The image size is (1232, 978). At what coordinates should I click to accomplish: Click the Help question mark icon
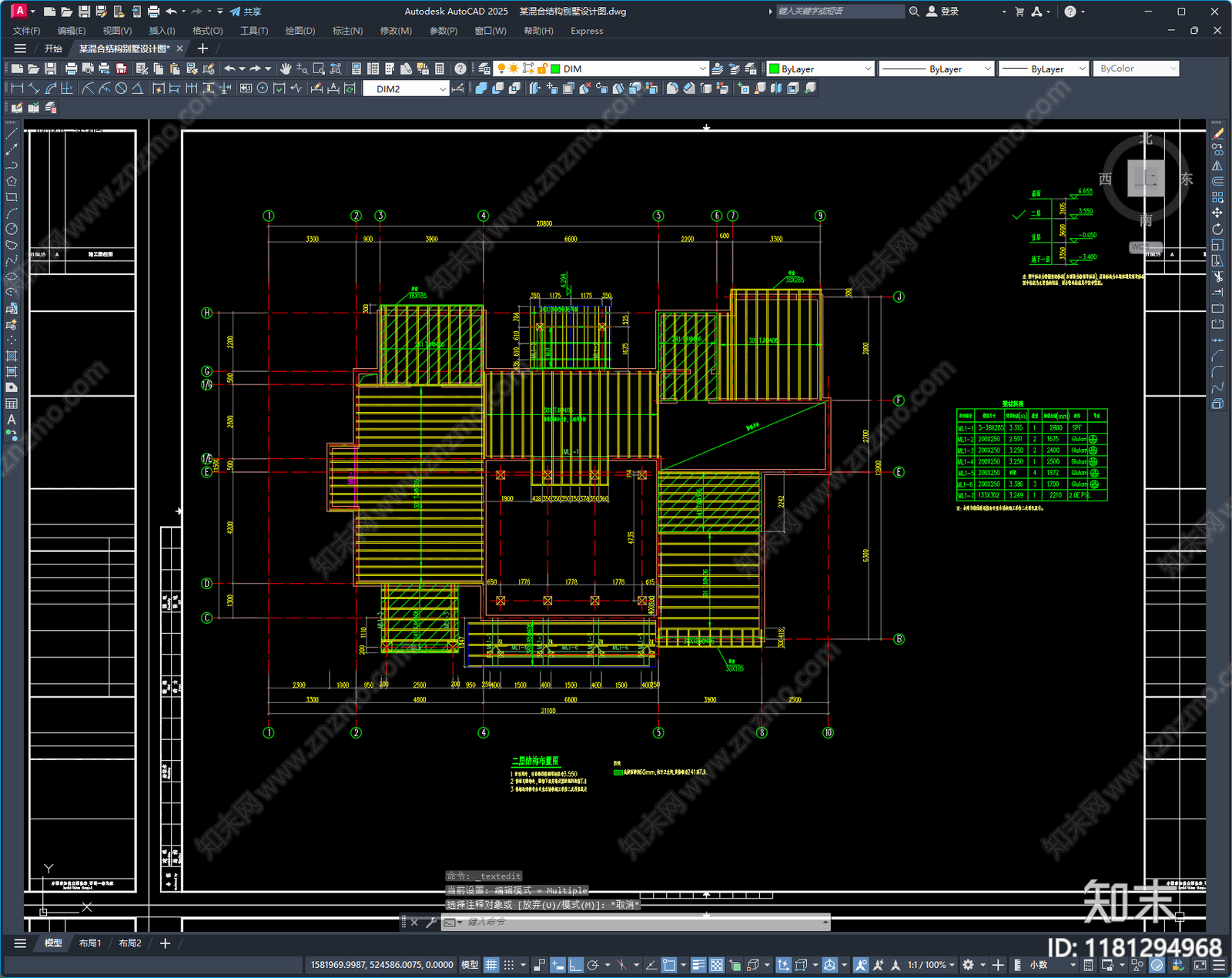(460, 69)
